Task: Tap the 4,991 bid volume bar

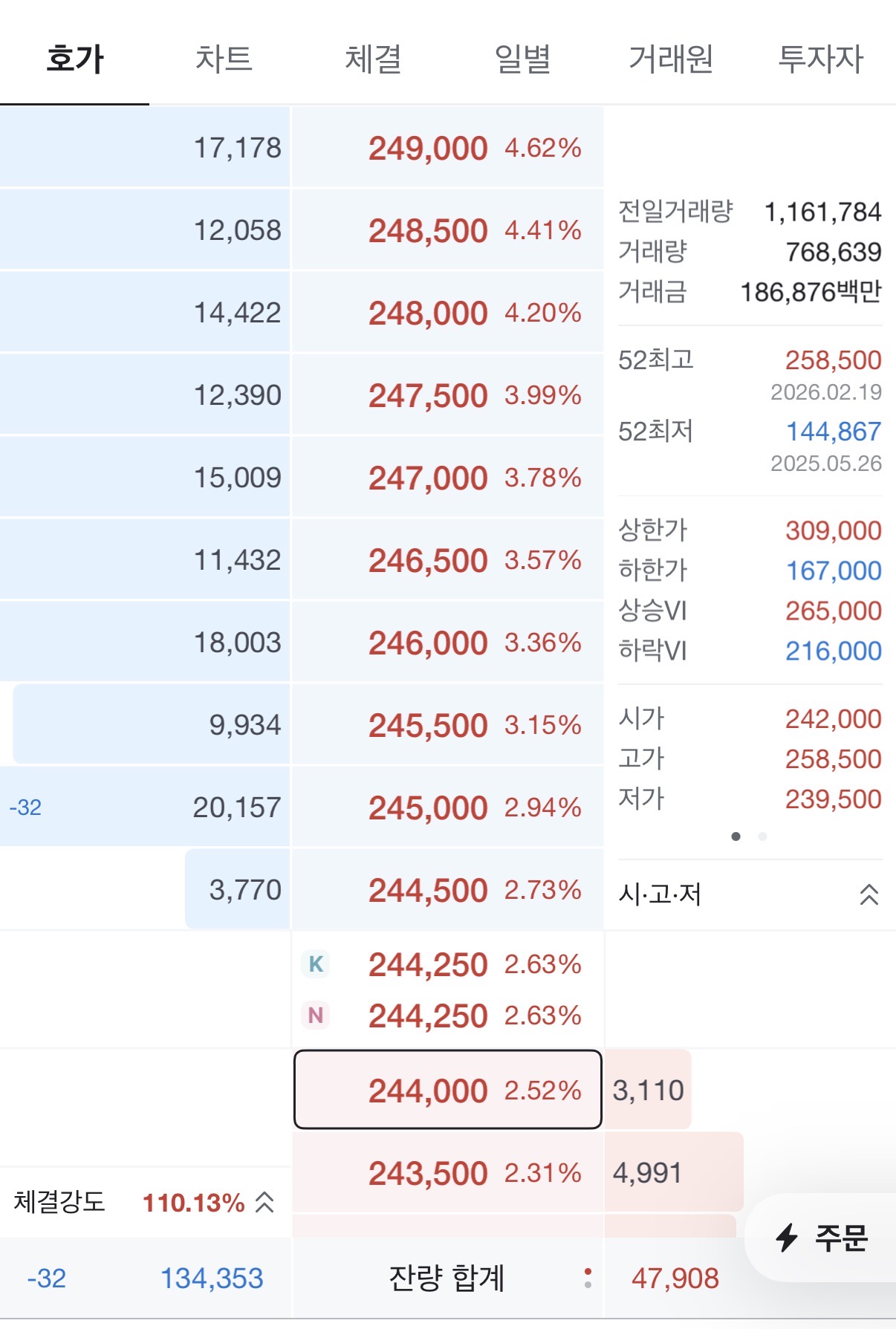Action: (675, 1172)
